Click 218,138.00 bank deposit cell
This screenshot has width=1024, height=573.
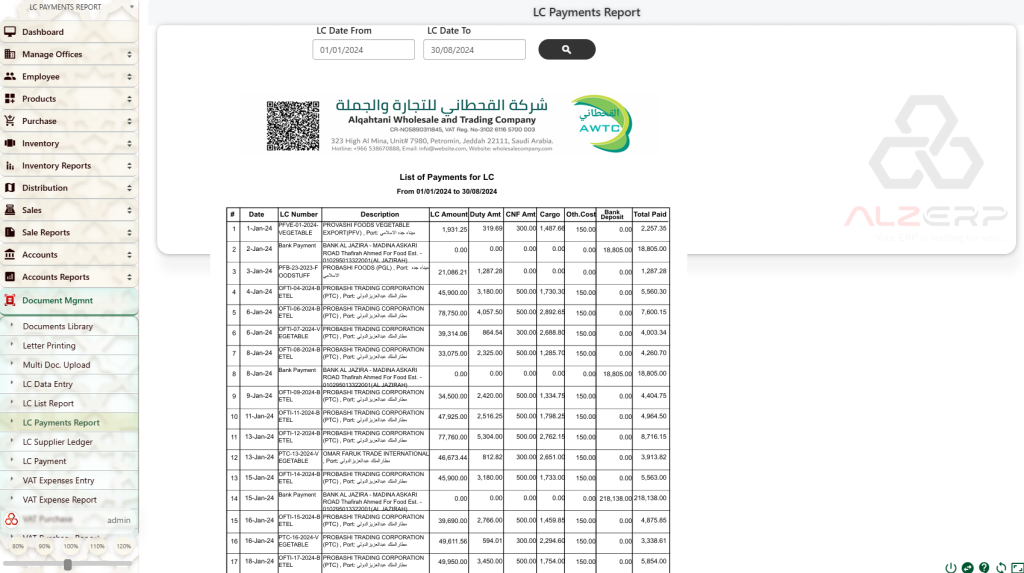coord(615,499)
